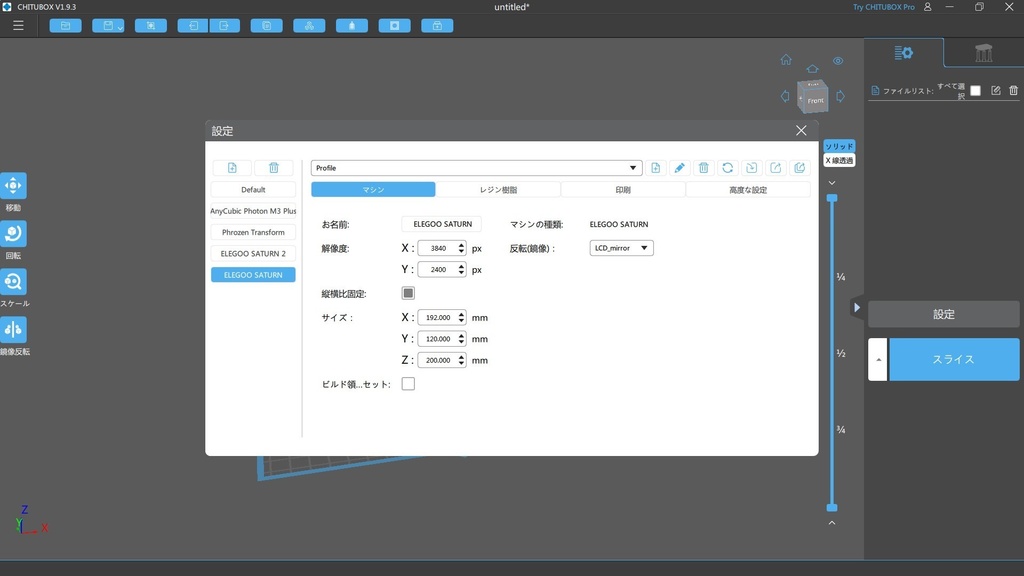Open the slice settings panel tab
1024x576 pixels.
pyautogui.click(x=904, y=53)
